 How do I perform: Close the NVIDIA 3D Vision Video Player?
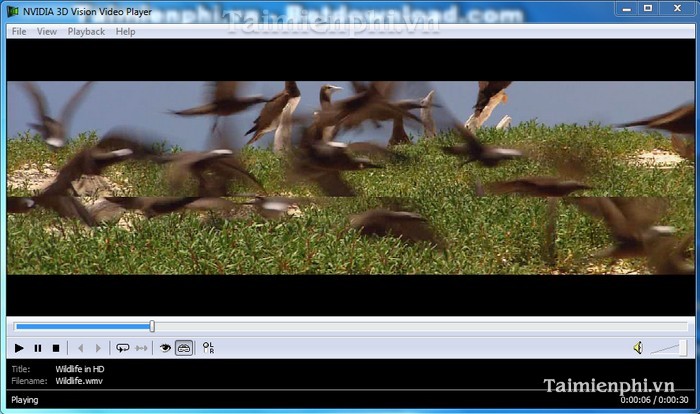pos(677,8)
